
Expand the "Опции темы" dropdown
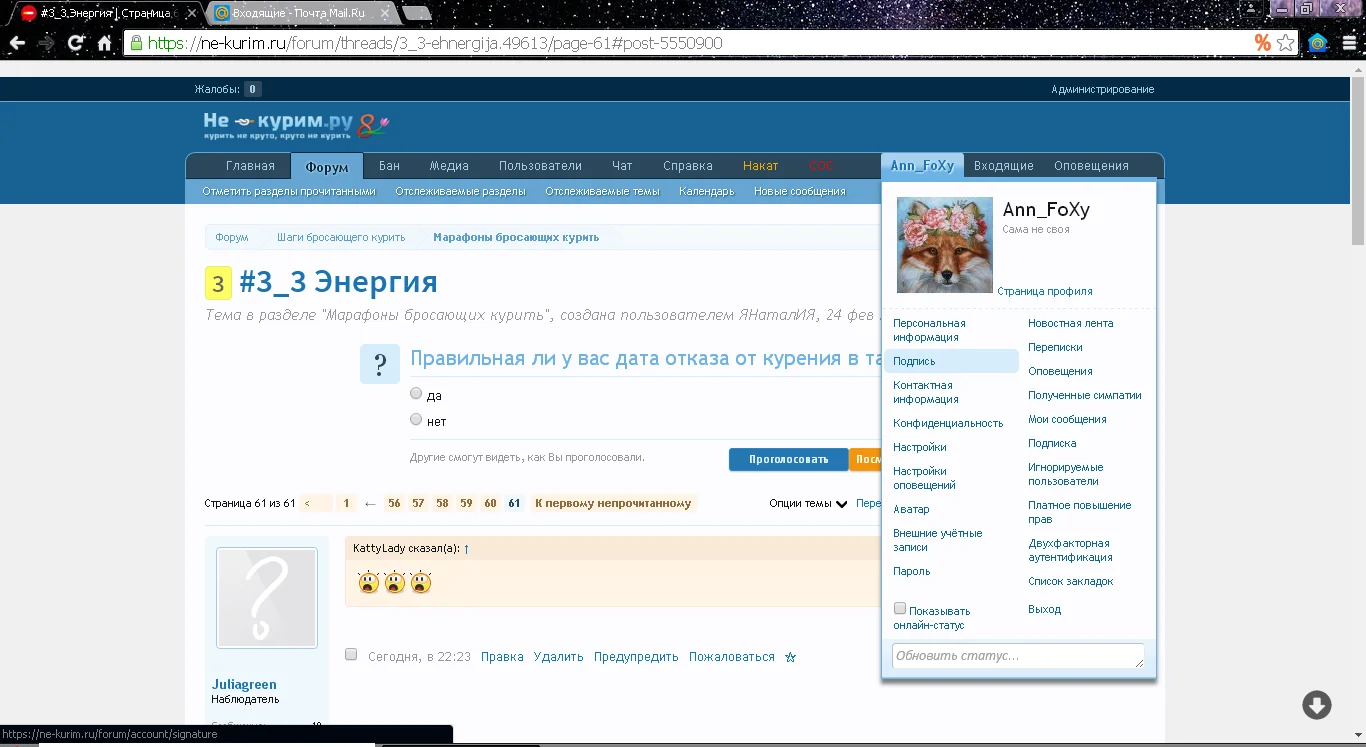pyautogui.click(x=808, y=504)
